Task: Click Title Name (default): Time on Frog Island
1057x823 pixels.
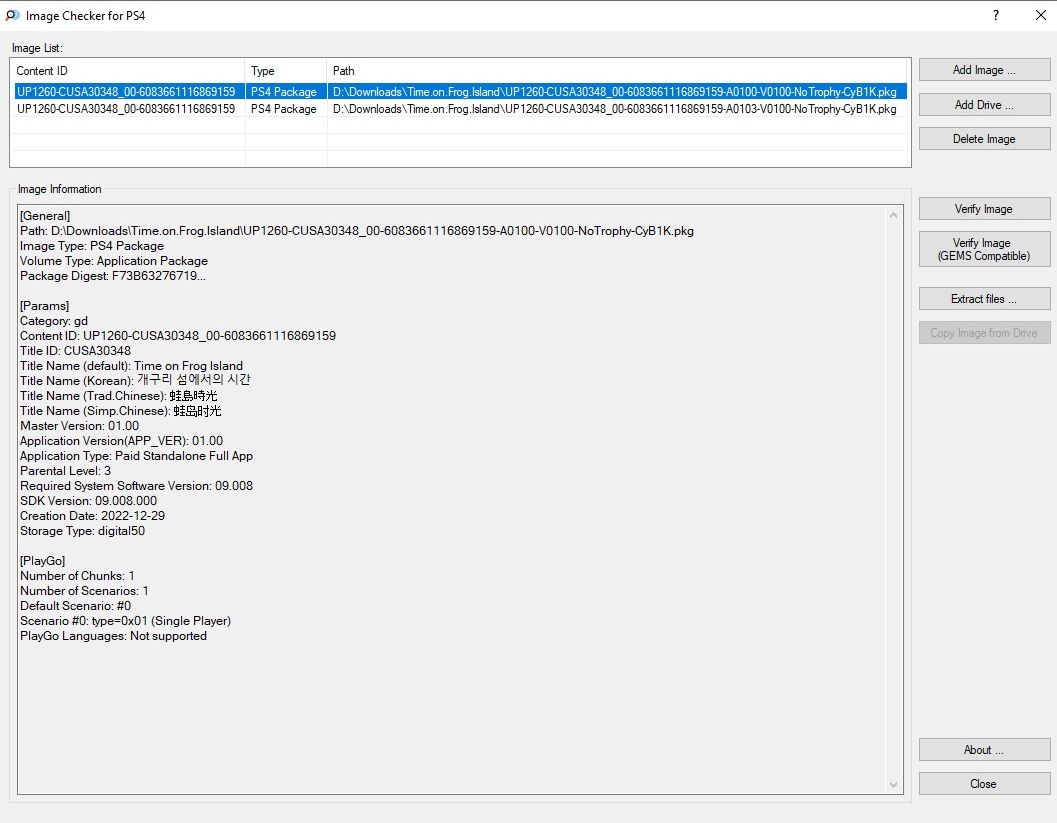Action: coord(131,366)
